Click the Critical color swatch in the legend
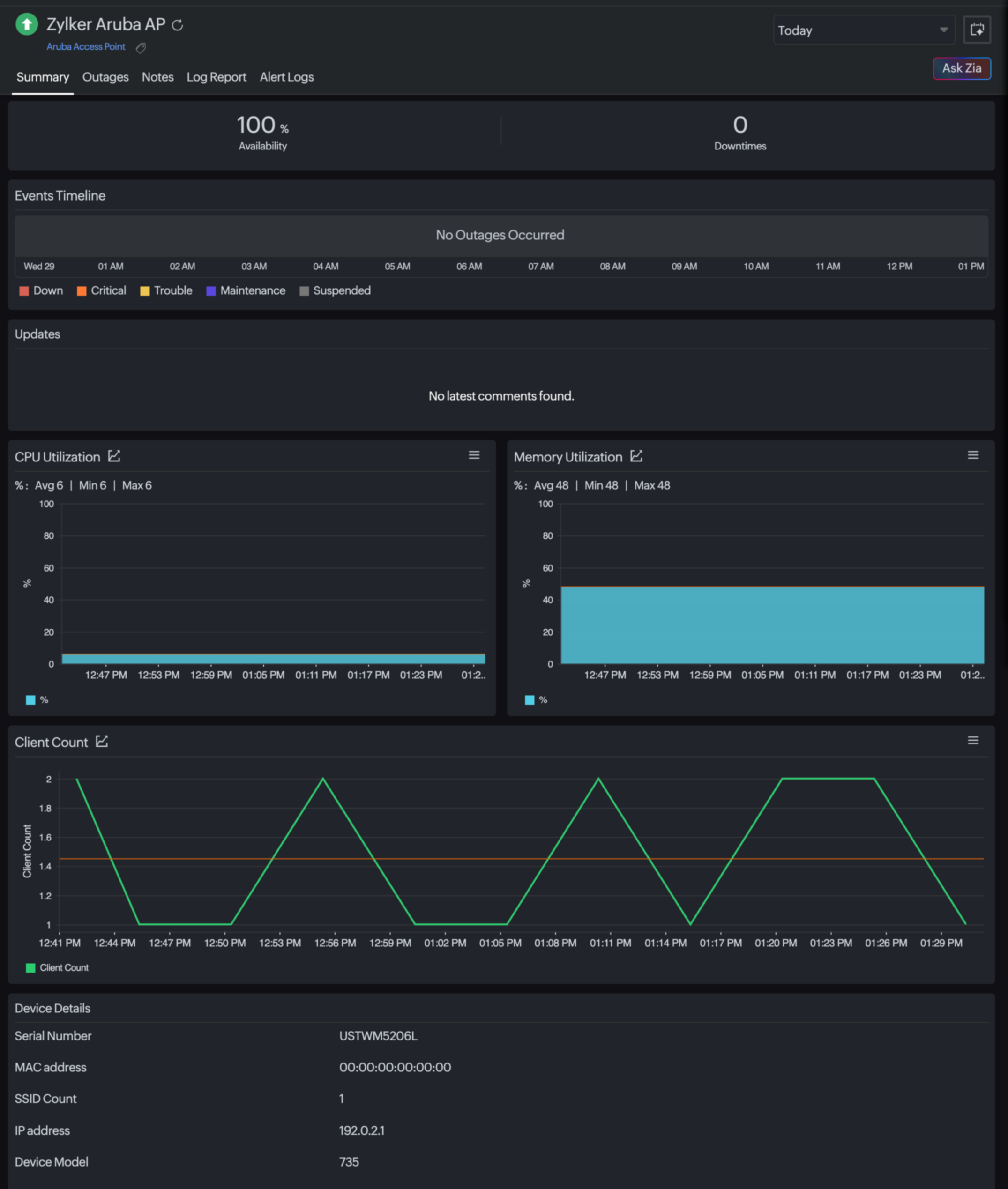The height and width of the screenshot is (1189, 1008). point(82,290)
